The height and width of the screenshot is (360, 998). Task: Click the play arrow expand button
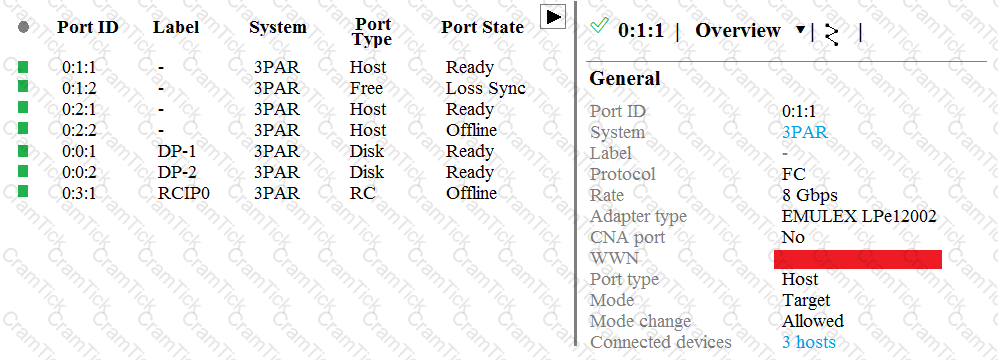point(553,17)
